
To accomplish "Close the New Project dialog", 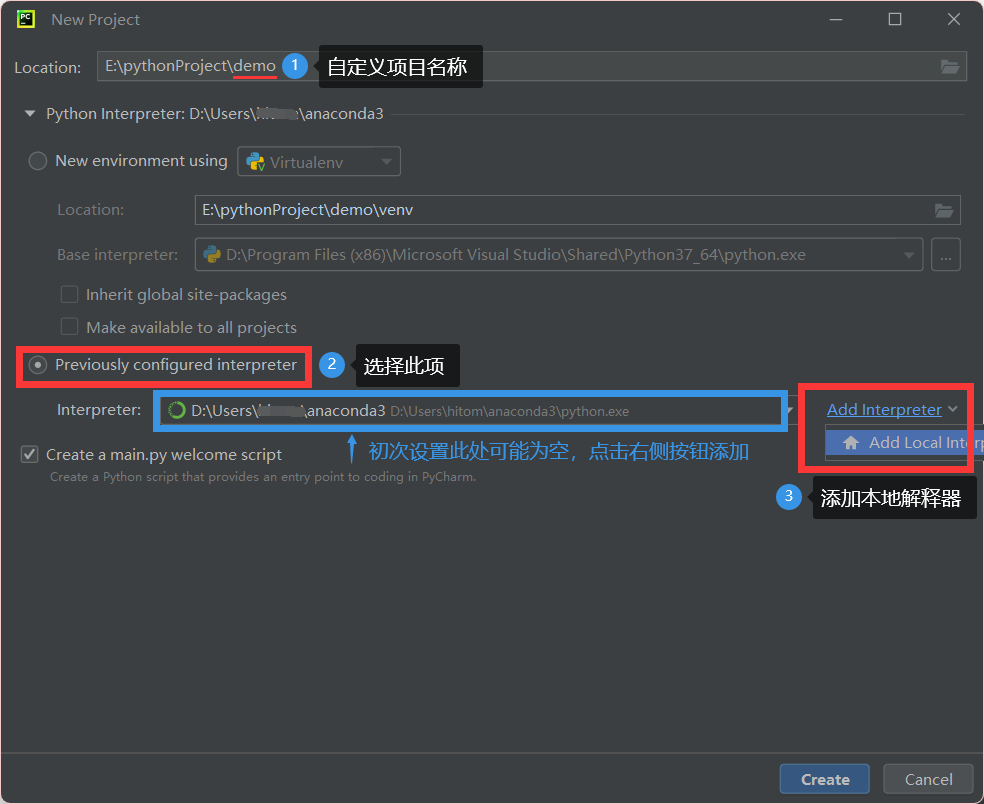I will click(954, 19).
